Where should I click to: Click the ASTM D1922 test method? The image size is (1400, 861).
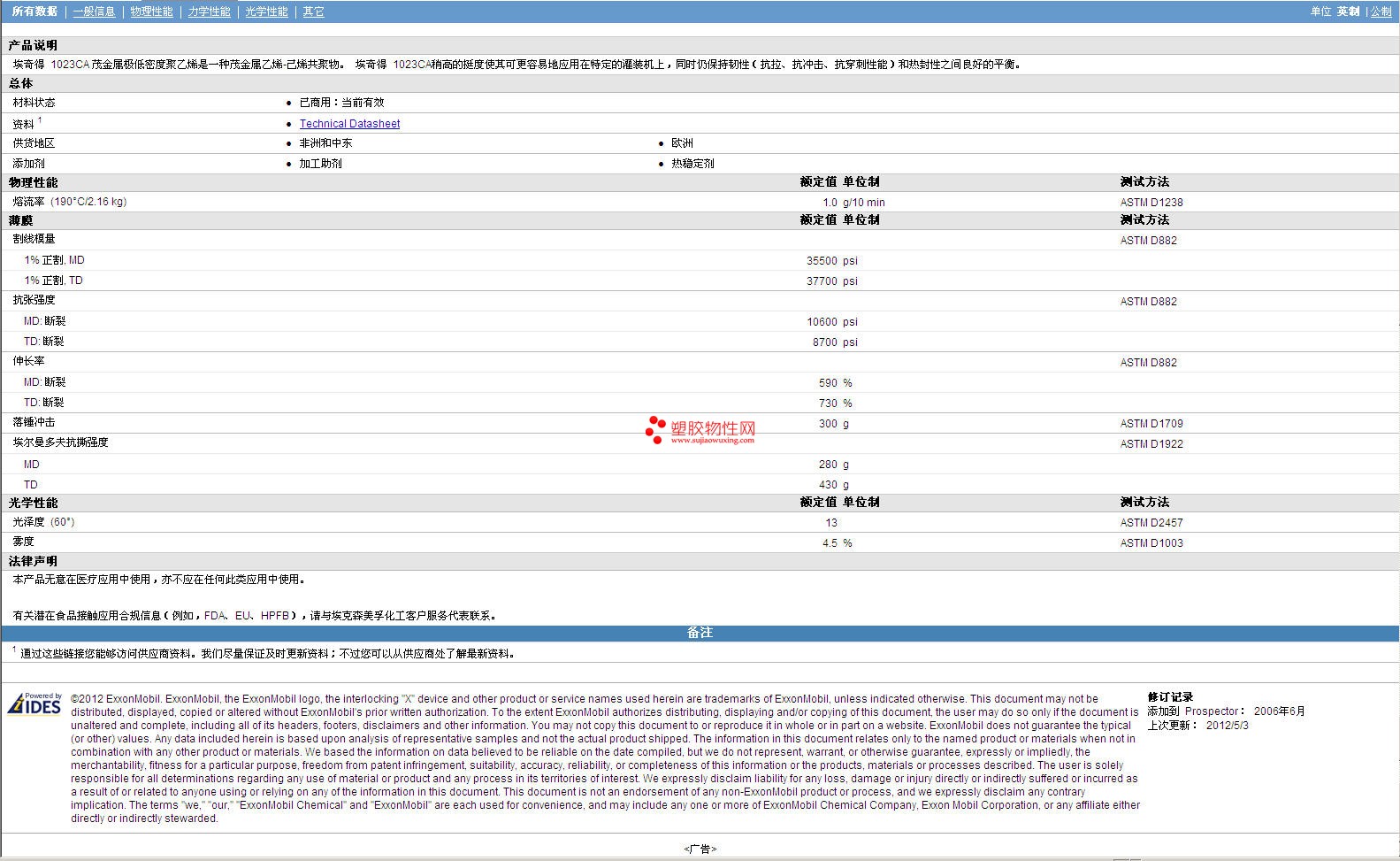(x=1151, y=444)
